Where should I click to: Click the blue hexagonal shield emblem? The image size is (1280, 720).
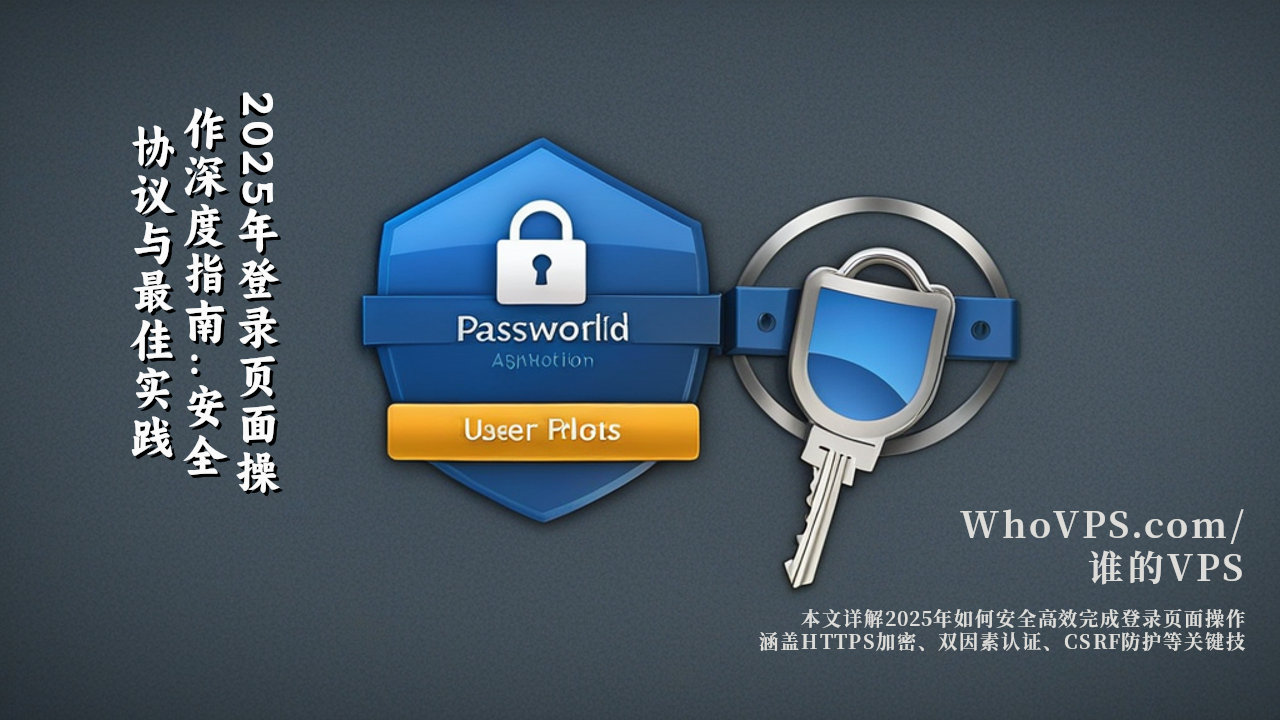pos(541,330)
